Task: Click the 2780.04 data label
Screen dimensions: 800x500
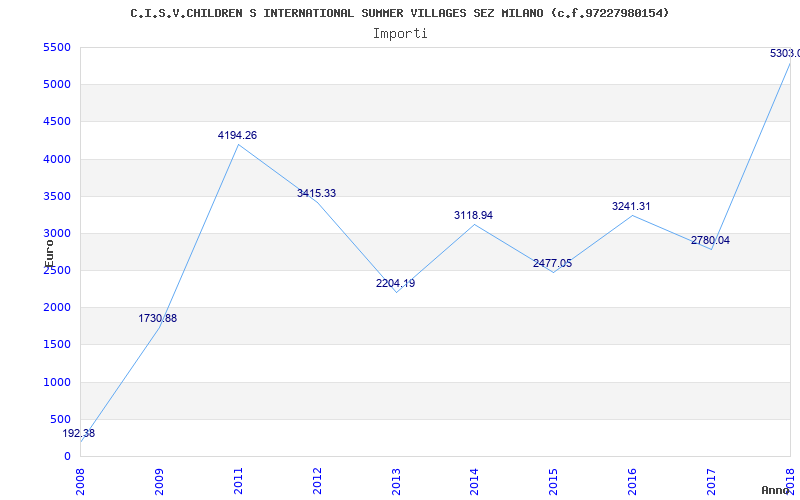Action: point(710,240)
